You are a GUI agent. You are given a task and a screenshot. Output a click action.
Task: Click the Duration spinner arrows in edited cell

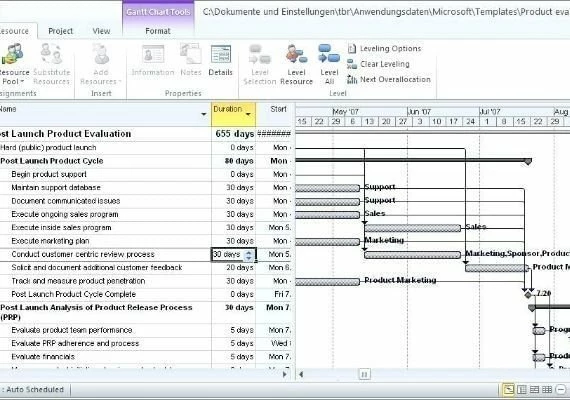tap(249, 255)
